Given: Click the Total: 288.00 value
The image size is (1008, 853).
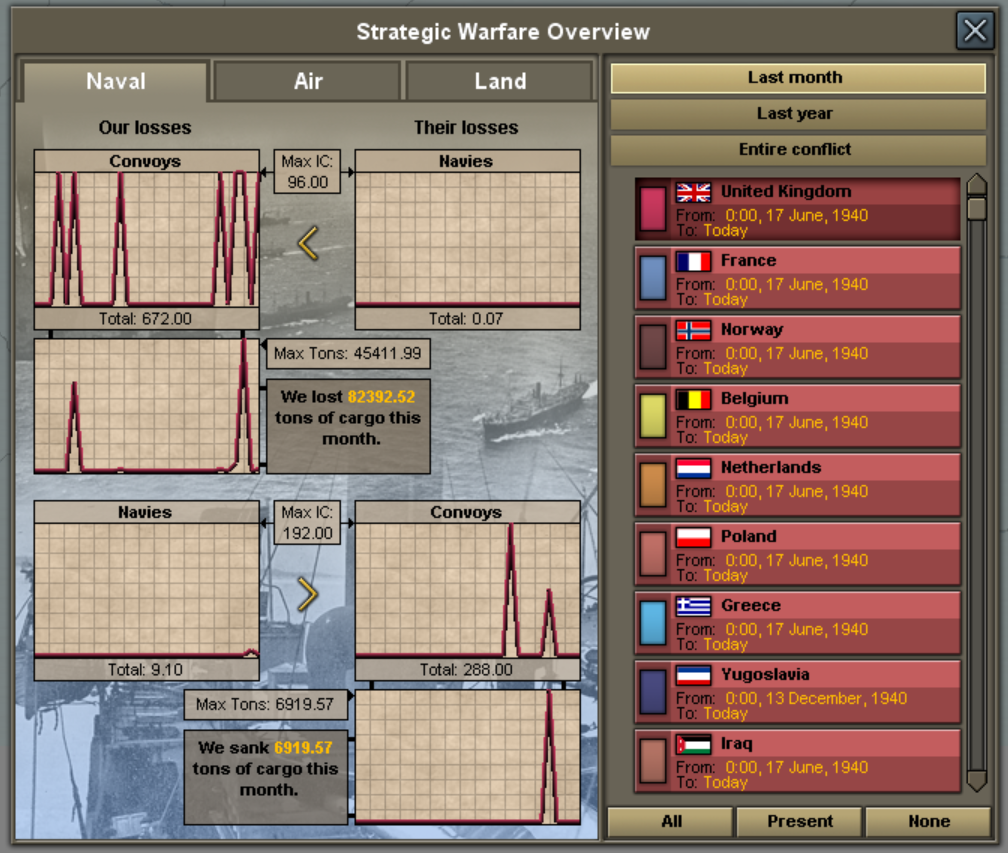Looking at the screenshot, I should click(x=466, y=670).
